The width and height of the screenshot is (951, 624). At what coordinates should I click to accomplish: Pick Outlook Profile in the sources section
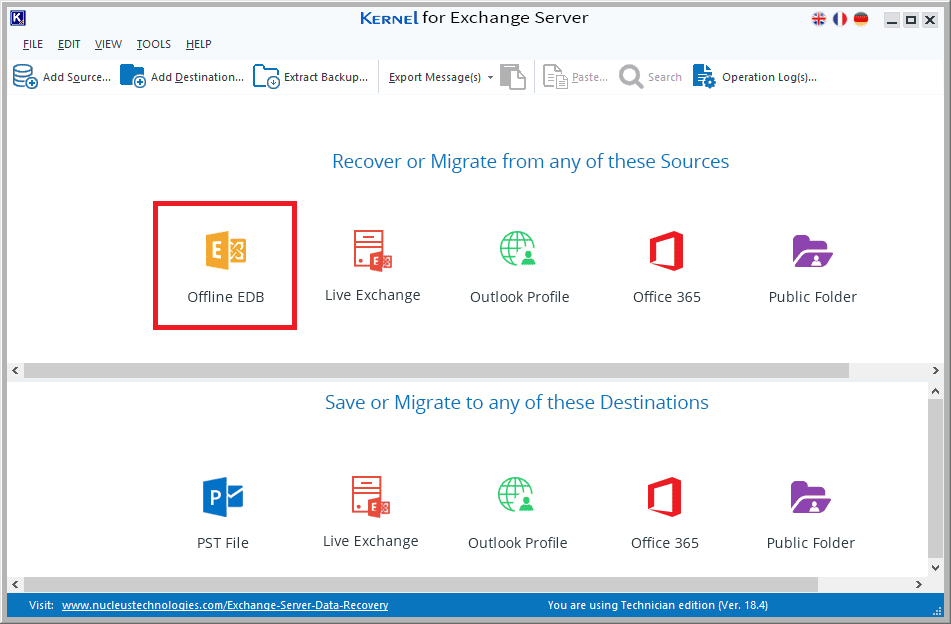click(519, 267)
